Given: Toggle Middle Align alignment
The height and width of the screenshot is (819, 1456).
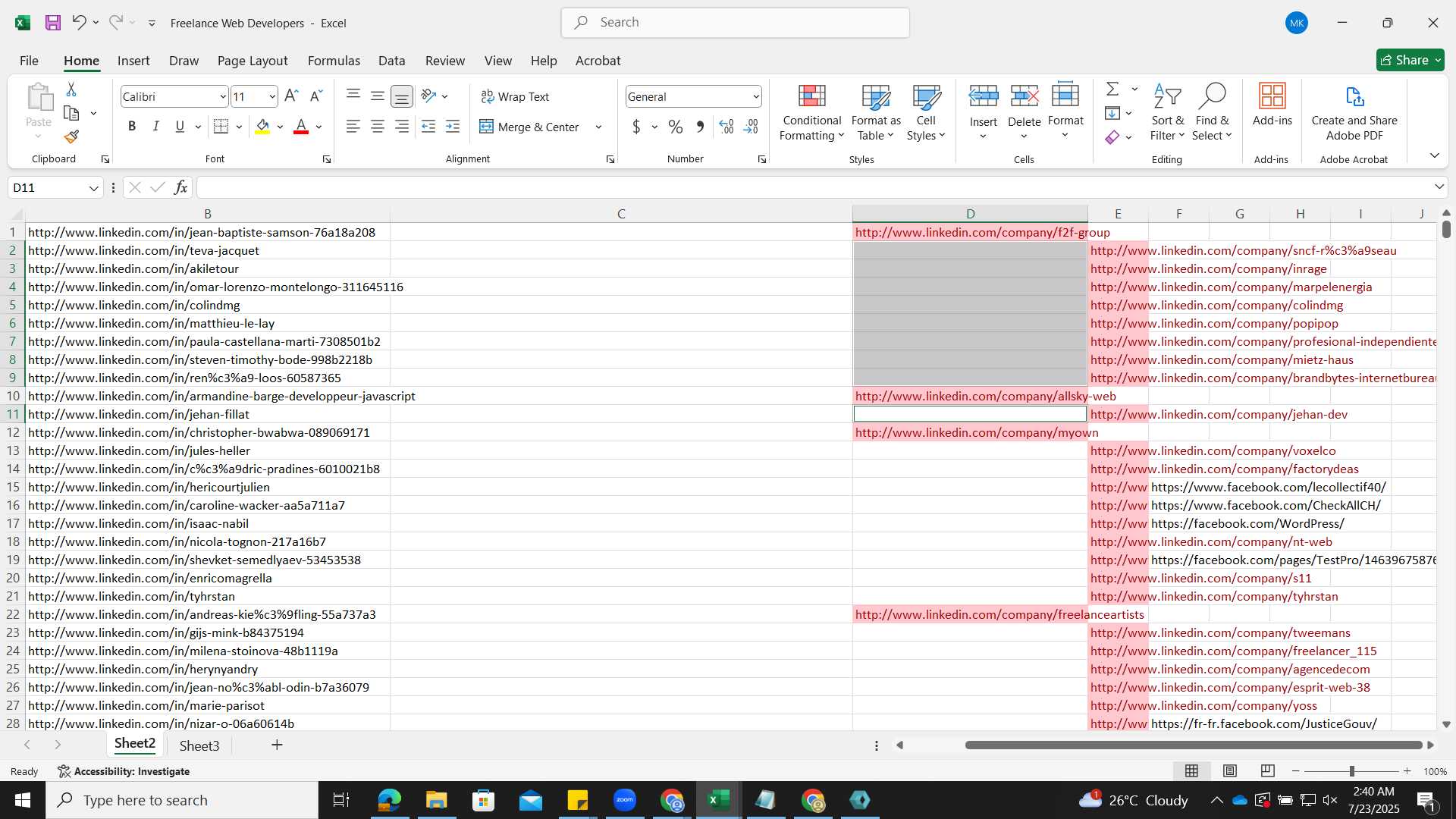Looking at the screenshot, I should pyautogui.click(x=378, y=96).
